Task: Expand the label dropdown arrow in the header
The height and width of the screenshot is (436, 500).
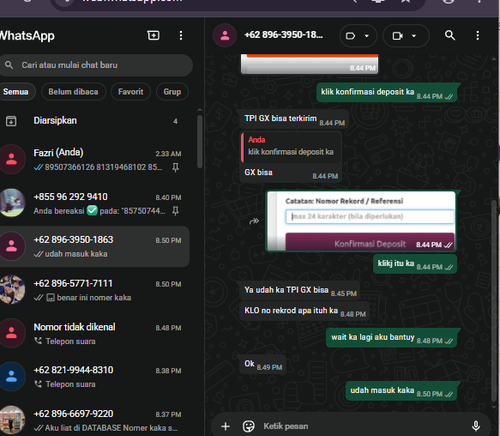Action: (x=367, y=36)
